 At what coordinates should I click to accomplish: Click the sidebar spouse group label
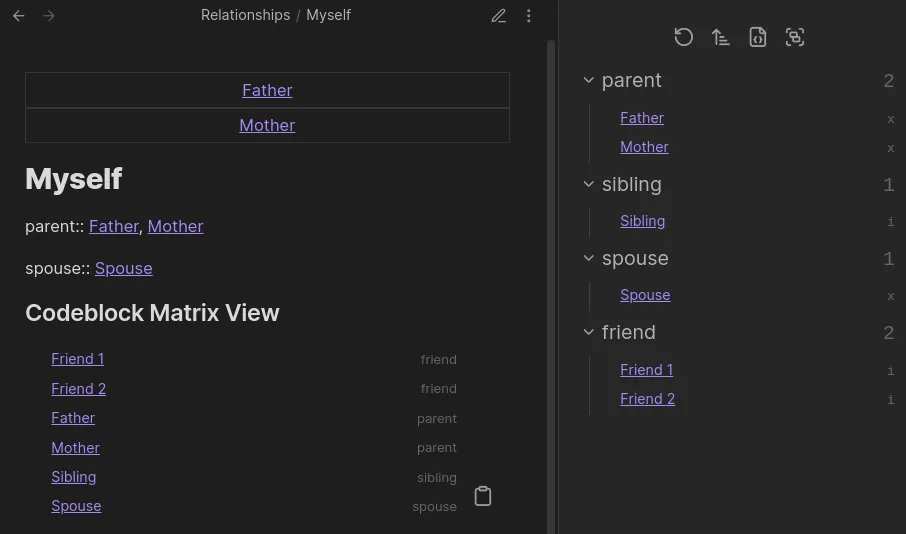[635, 258]
